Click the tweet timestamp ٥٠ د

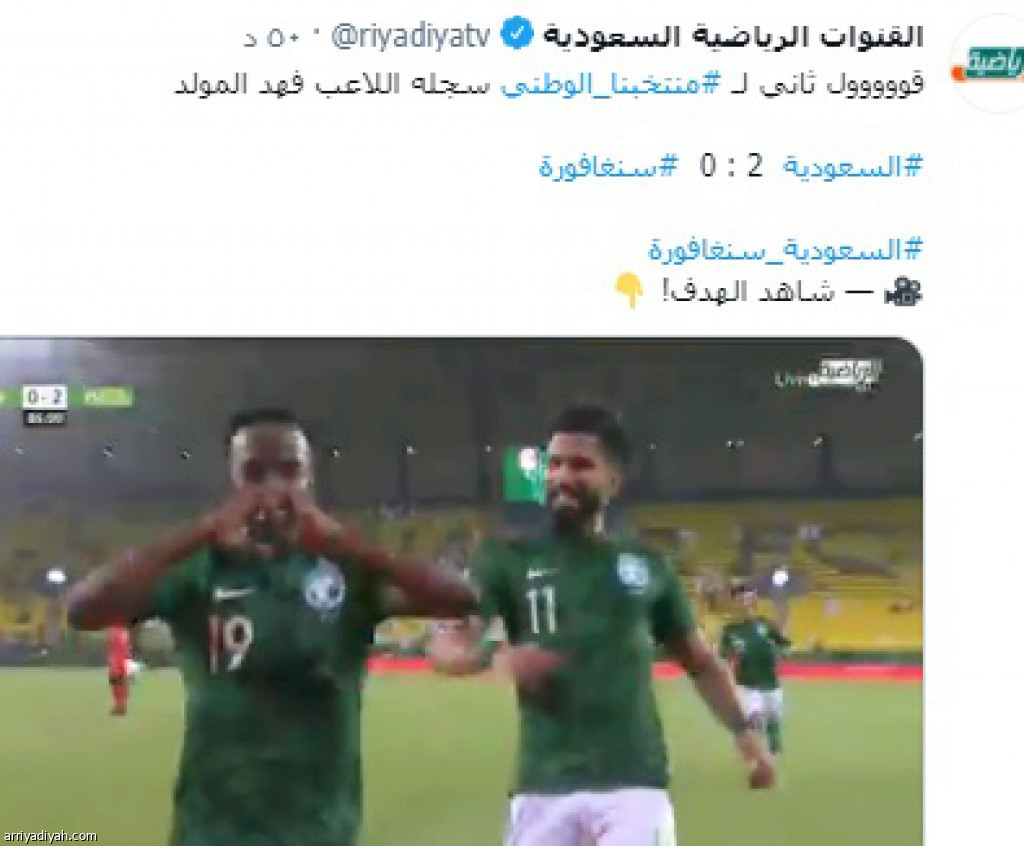[271, 38]
